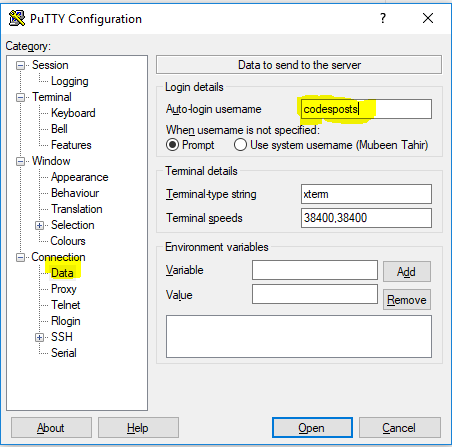Image resolution: width=452 pixels, height=447 pixels.
Task: Open the Logging category
Action: (70, 81)
